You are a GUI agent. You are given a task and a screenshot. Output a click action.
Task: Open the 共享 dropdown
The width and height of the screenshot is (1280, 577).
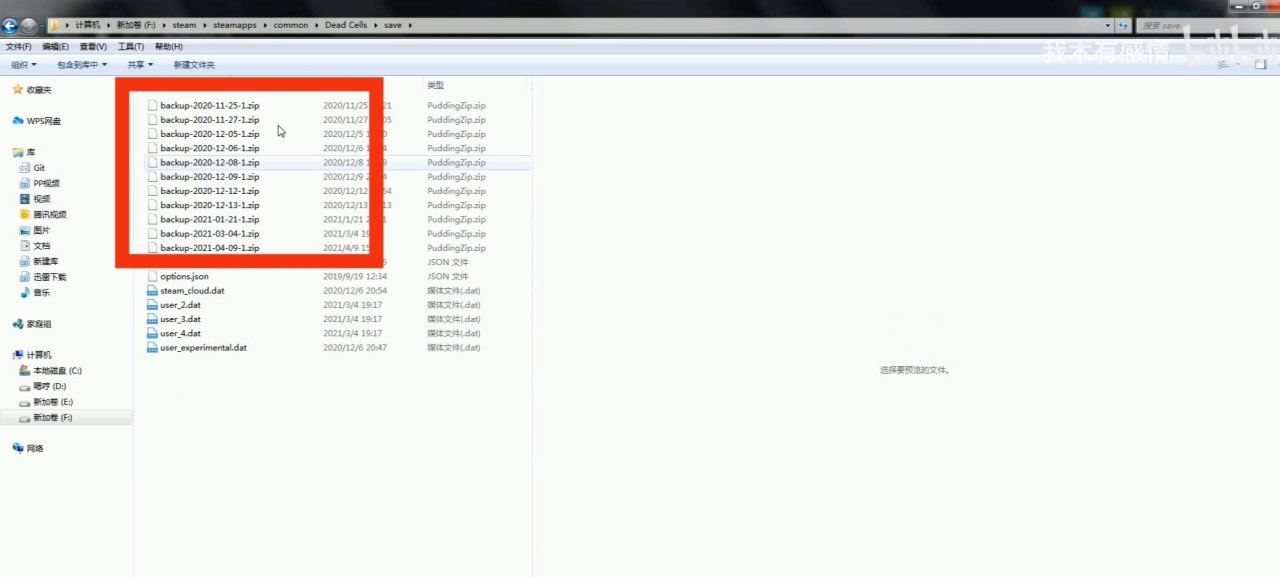pyautogui.click(x=140, y=65)
